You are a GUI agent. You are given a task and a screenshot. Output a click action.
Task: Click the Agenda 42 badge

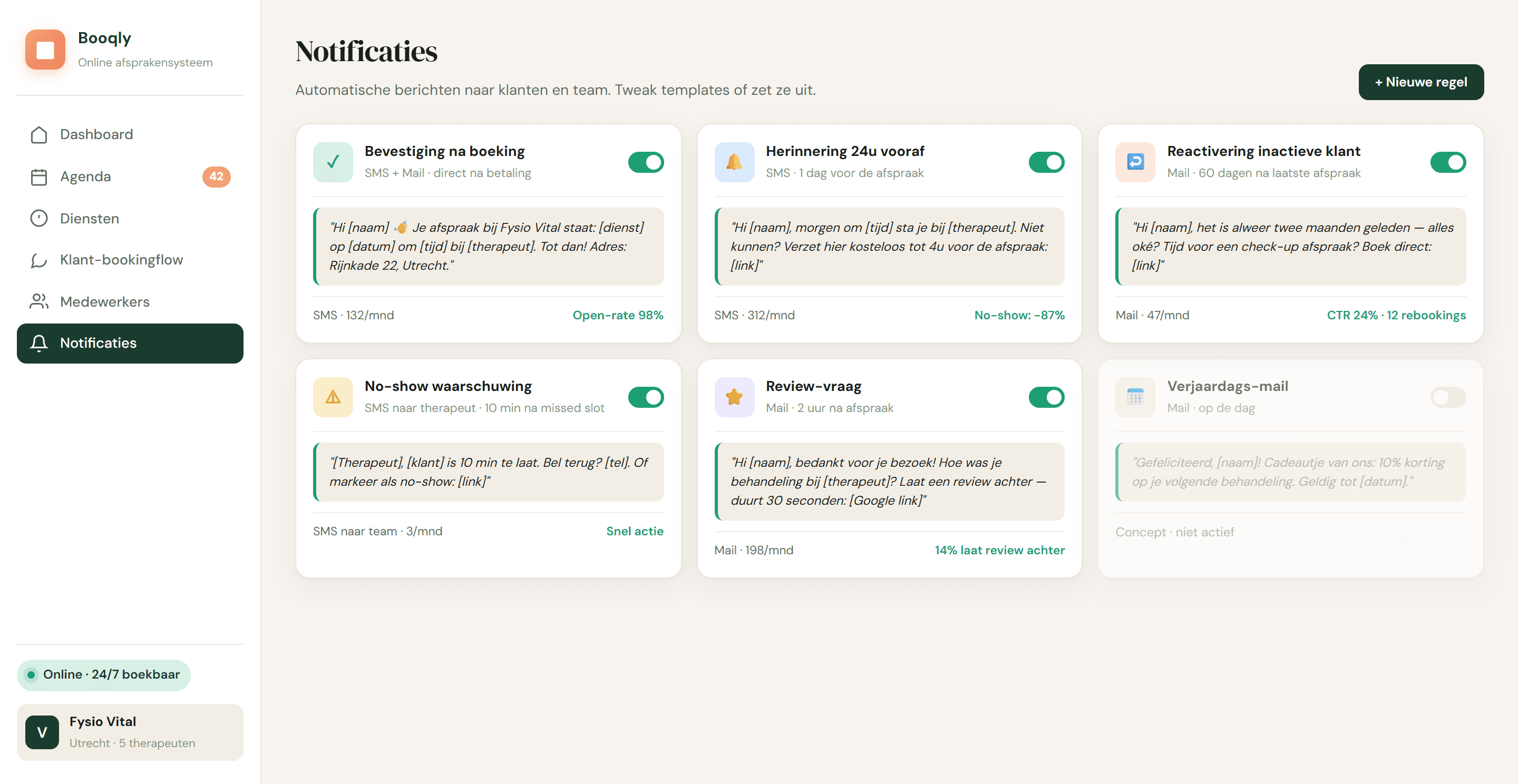[x=216, y=177]
